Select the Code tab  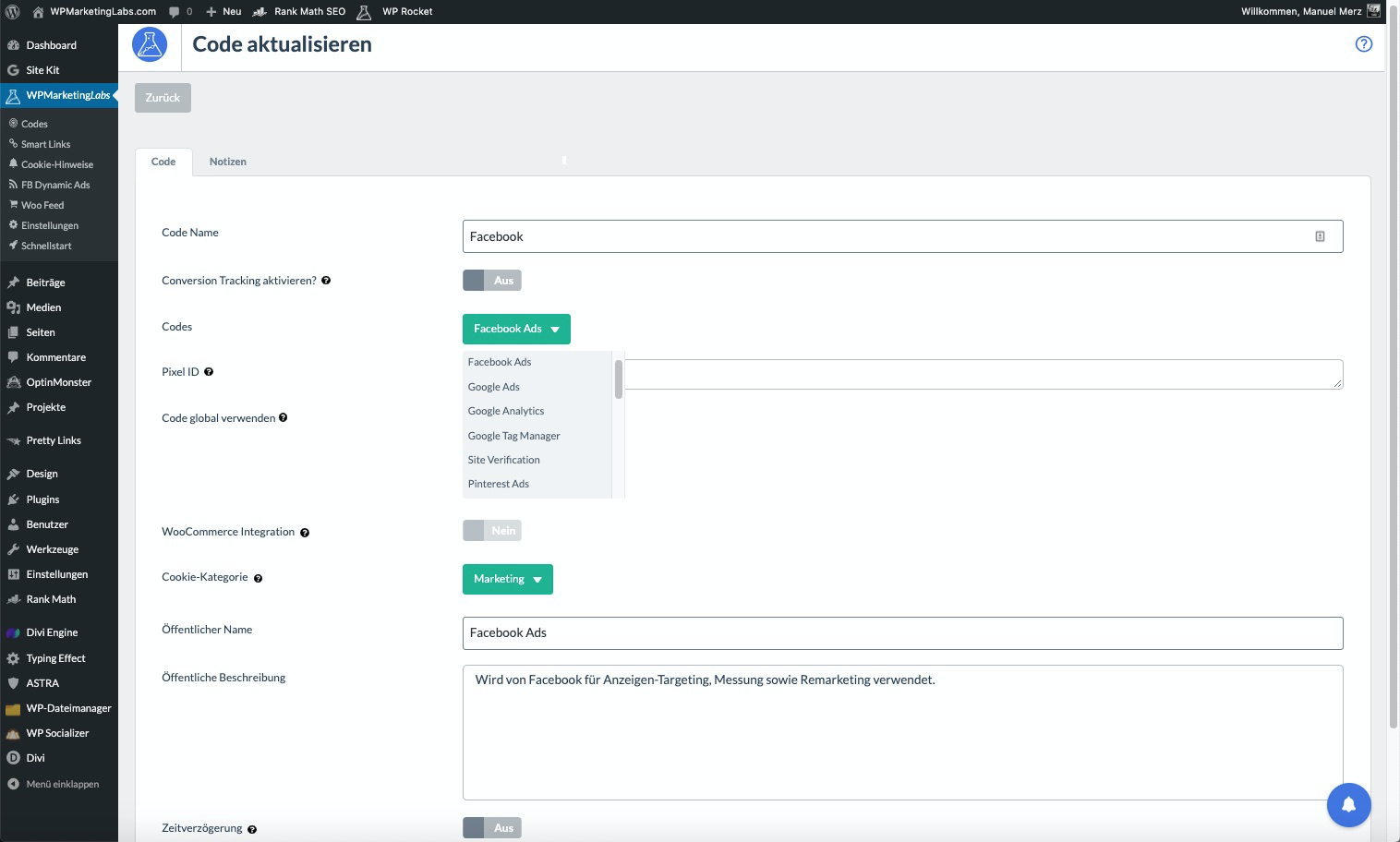pos(163,162)
